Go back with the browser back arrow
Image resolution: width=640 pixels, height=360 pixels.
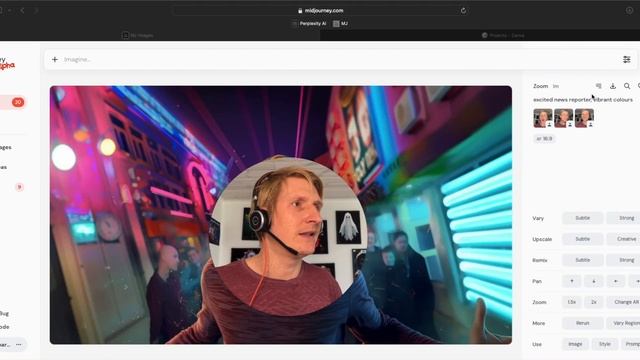(22, 10)
